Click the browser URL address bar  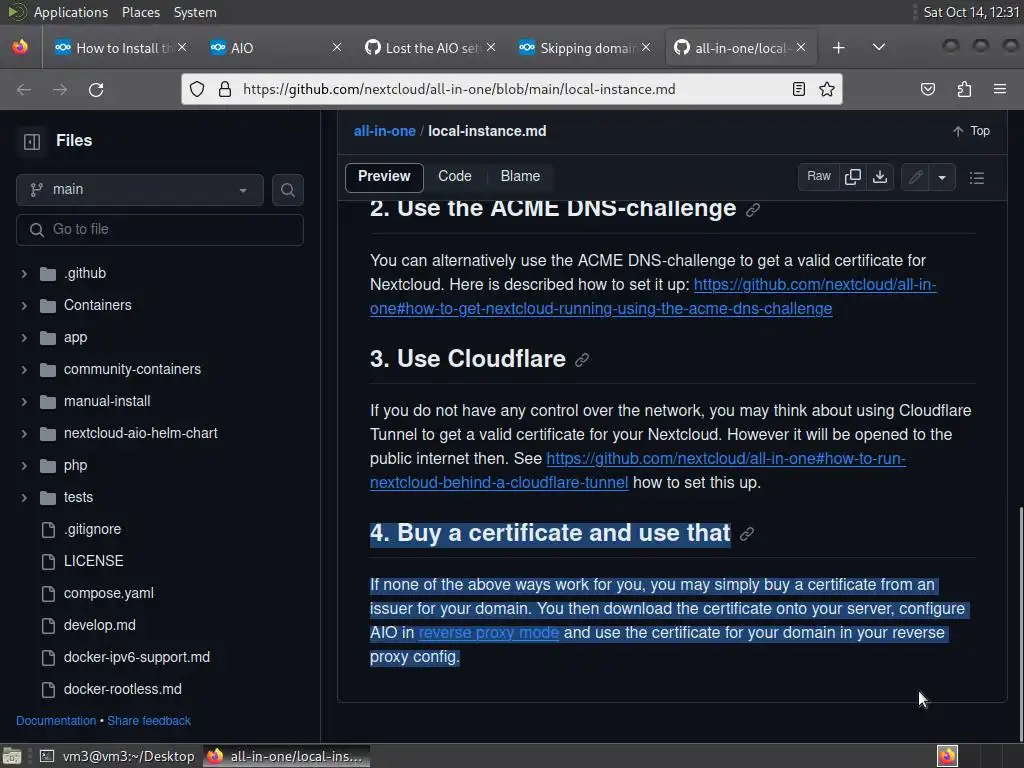coord(513,89)
